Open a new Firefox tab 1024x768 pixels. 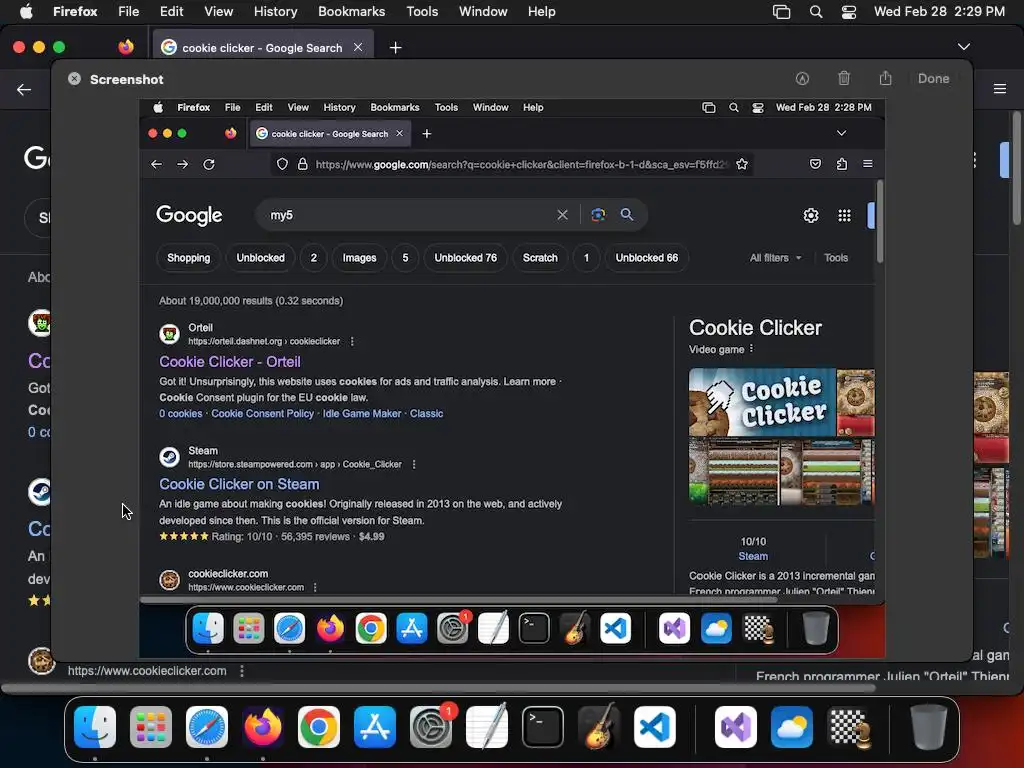(395, 48)
